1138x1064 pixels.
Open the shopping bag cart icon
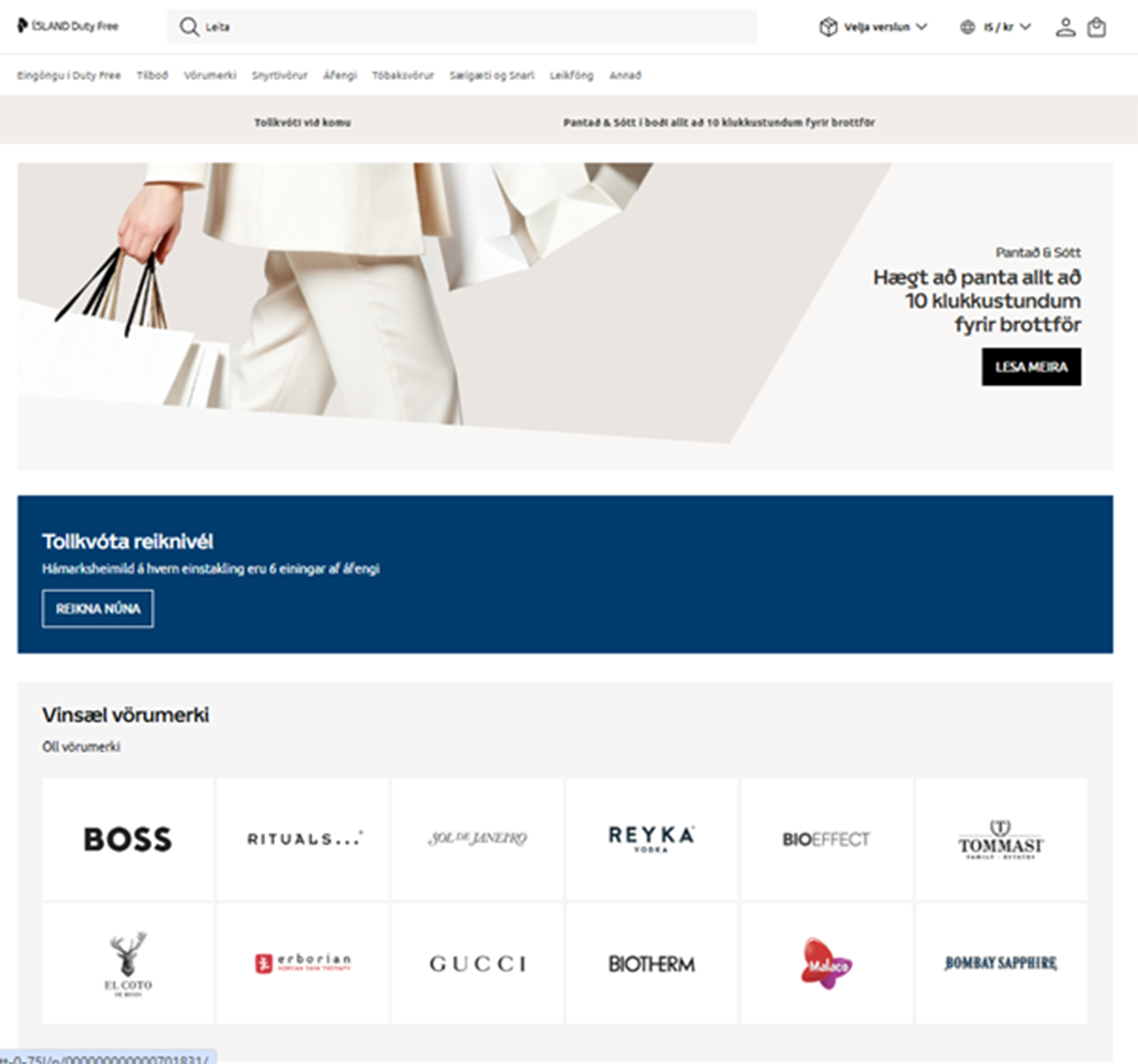[1097, 27]
